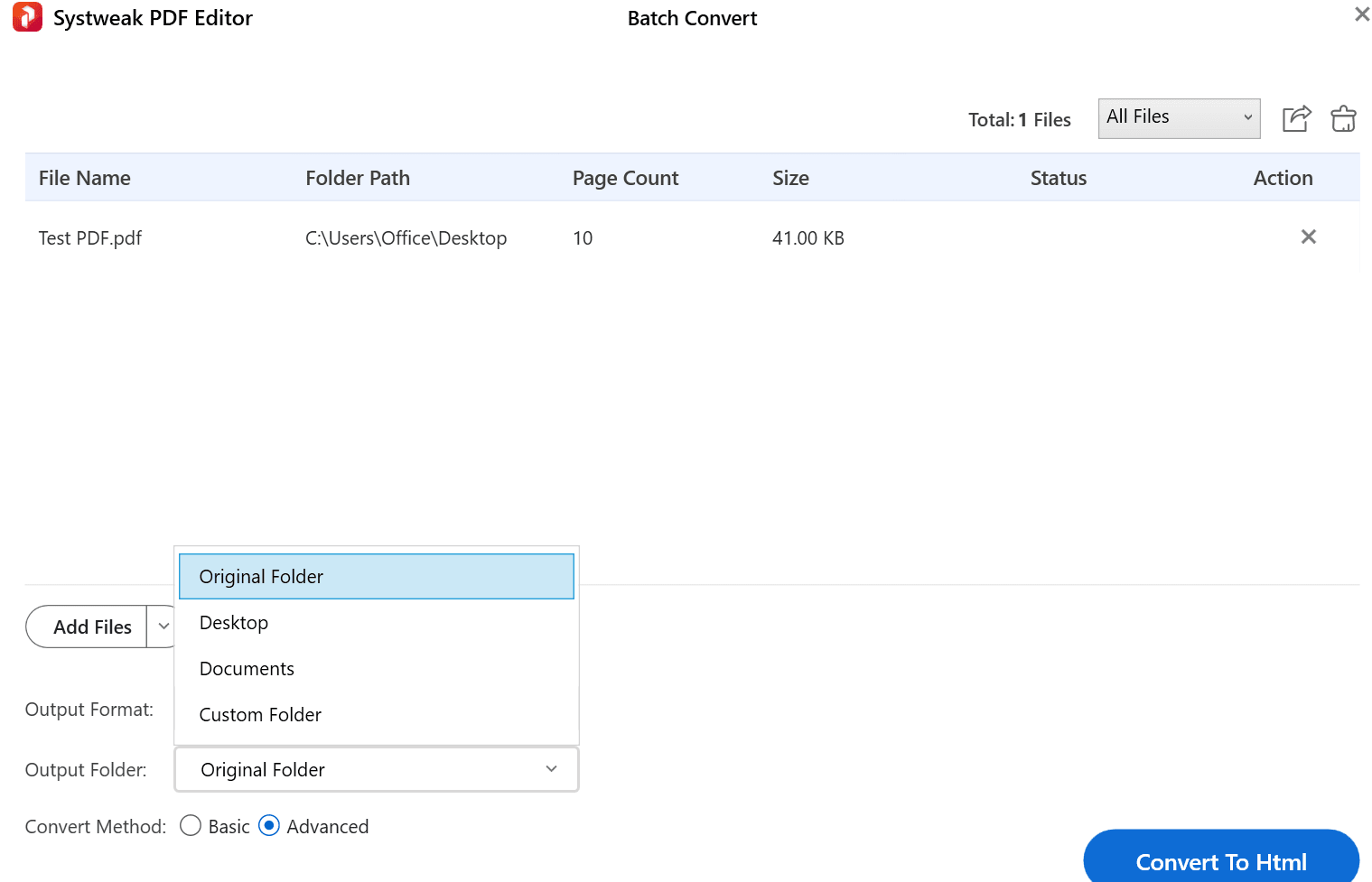Click the File Name column header
This screenshot has height=882, width=1372.
(x=84, y=177)
